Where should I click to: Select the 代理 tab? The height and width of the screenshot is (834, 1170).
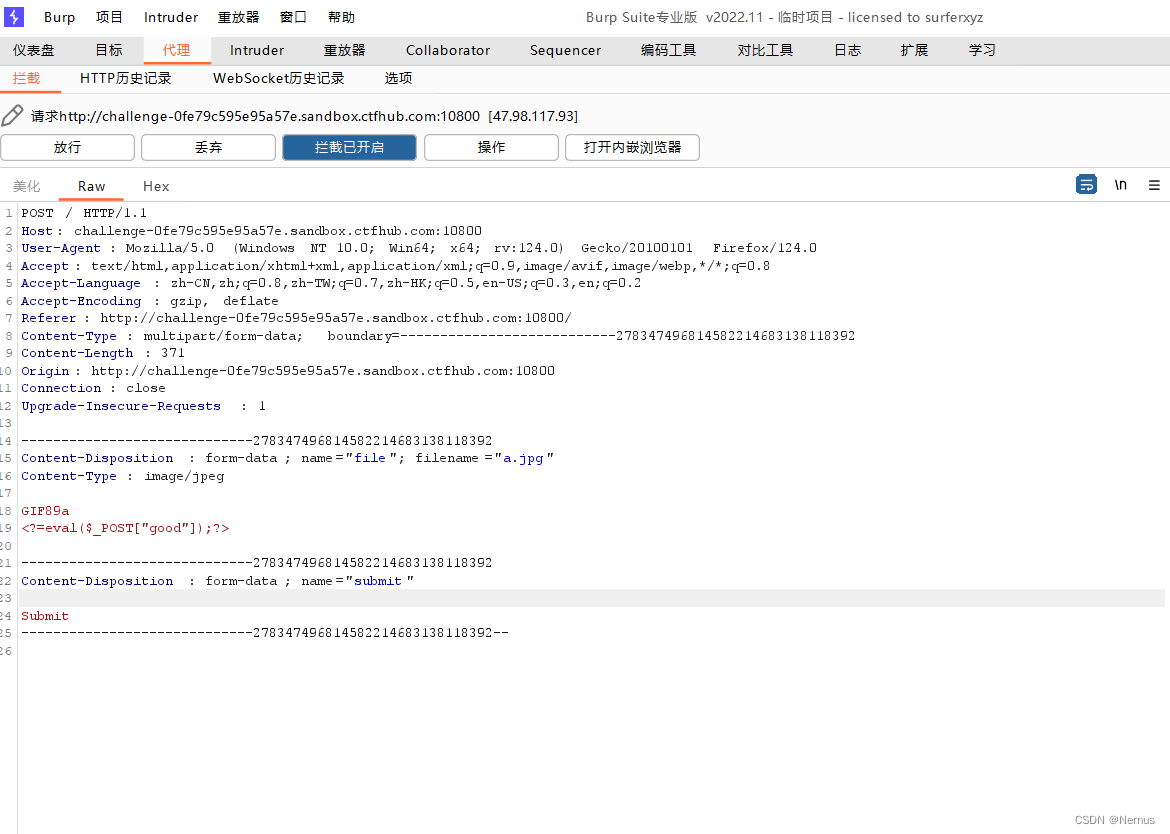(176, 50)
